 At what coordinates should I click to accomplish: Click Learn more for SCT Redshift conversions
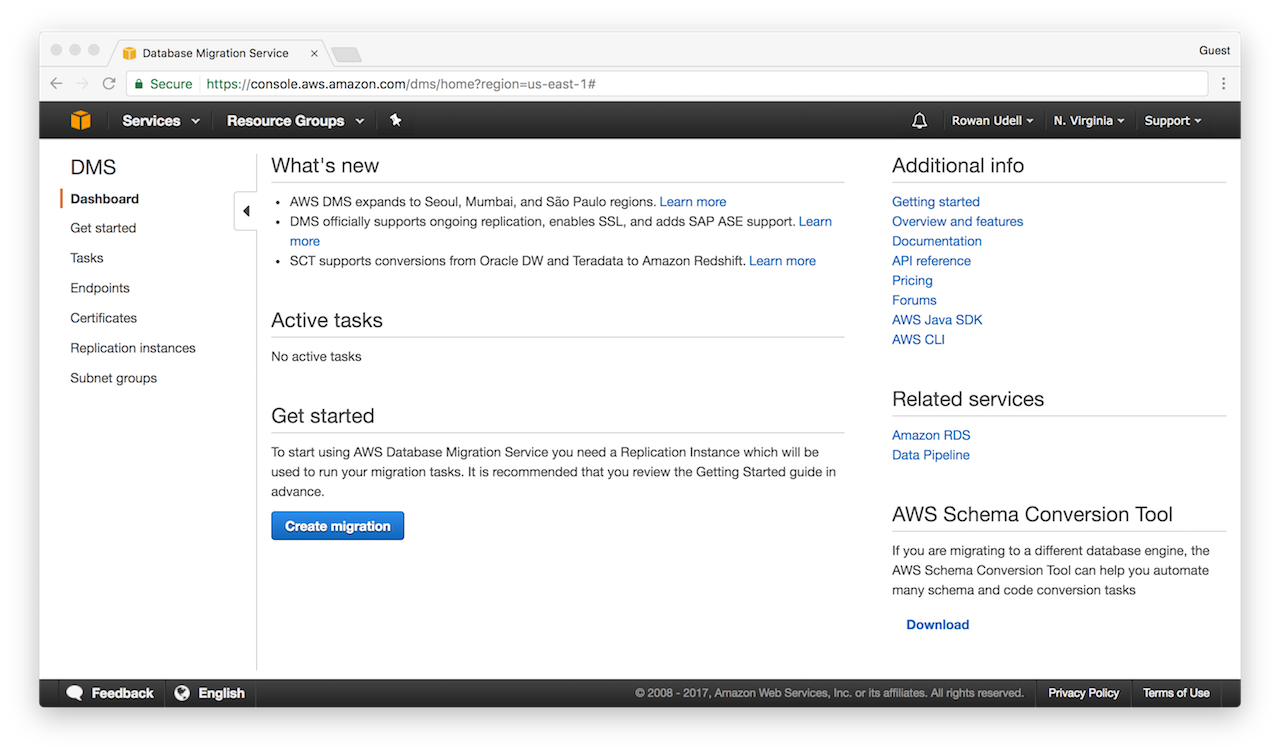782,261
